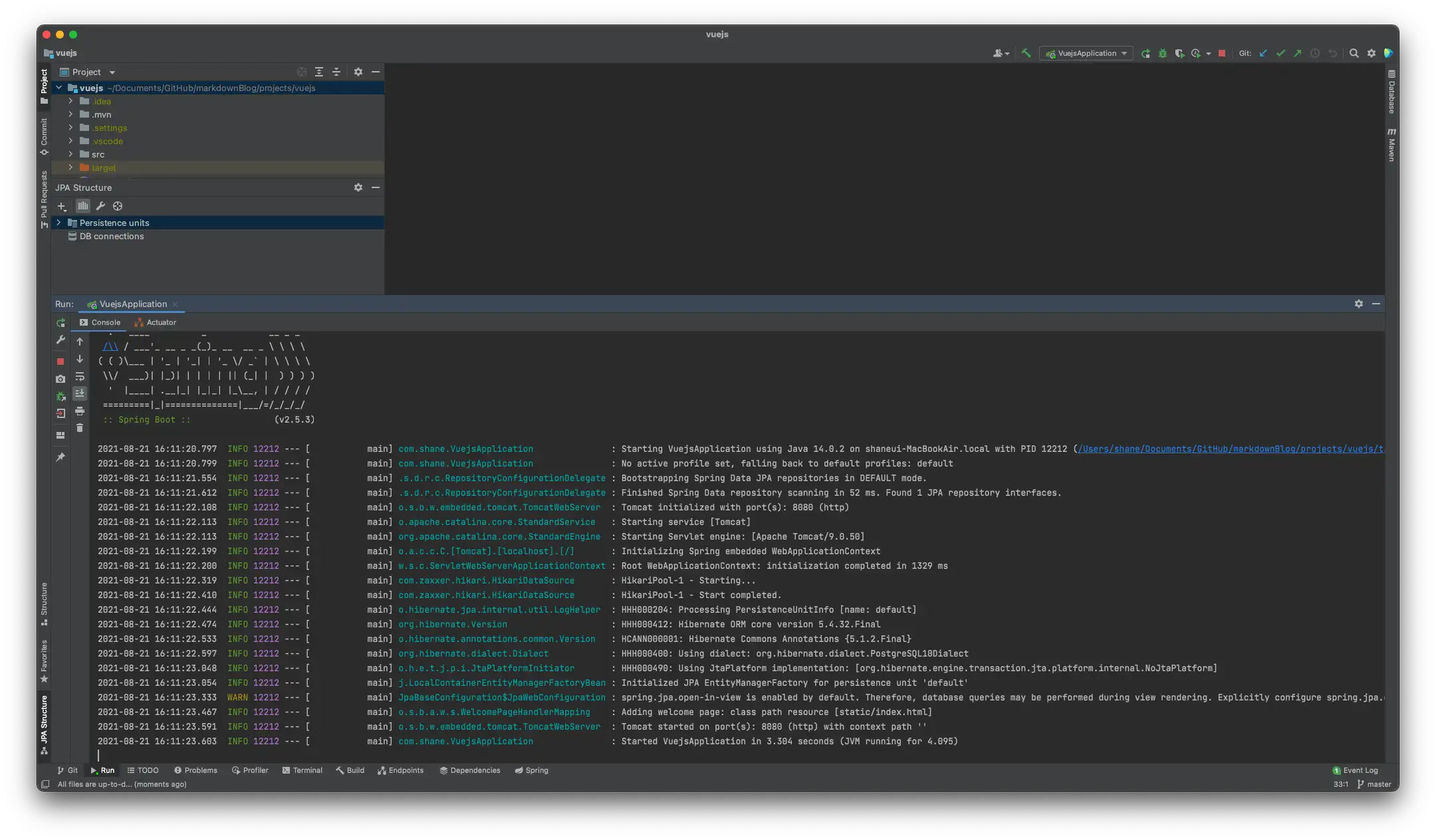Switch to the Actuator tab
Viewport: 1436px width, 840px height.
tap(156, 322)
